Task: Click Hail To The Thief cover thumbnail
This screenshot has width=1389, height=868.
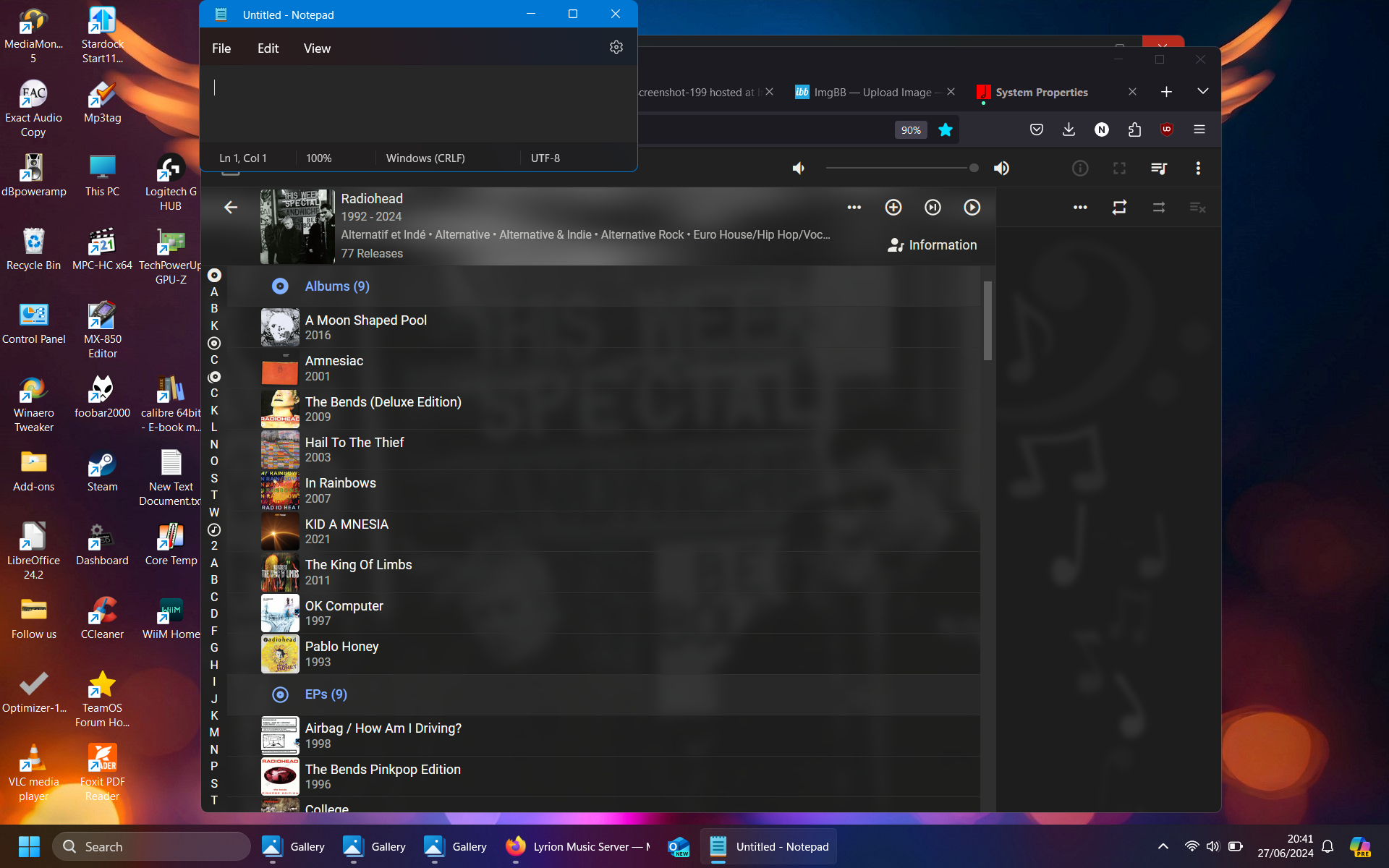Action: (280, 450)
